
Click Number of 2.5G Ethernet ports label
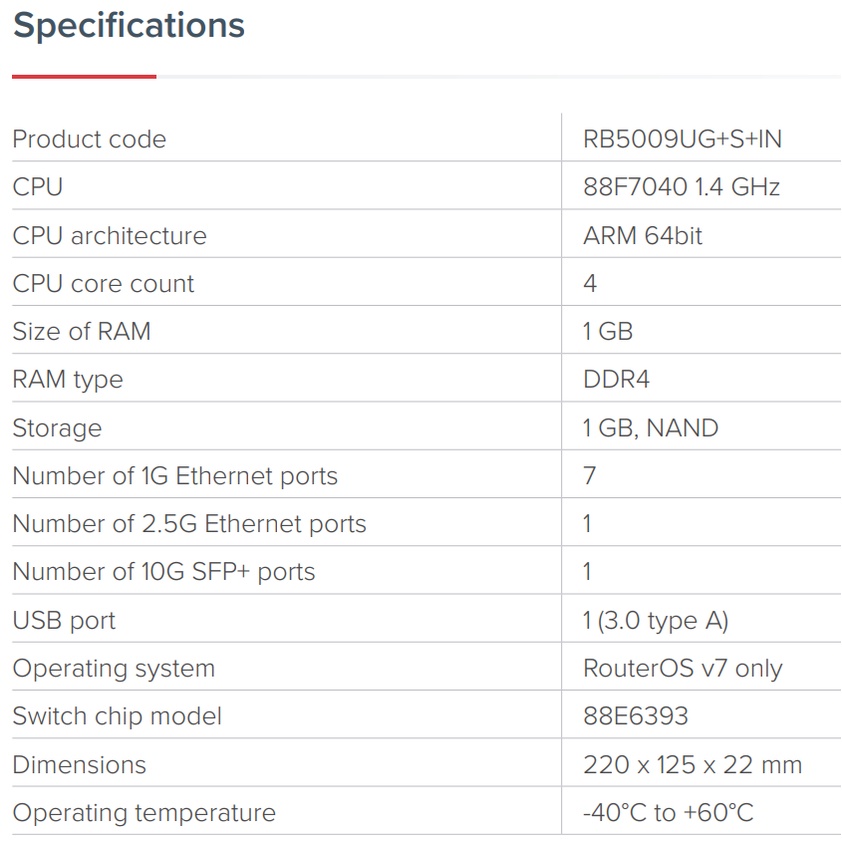pos(189,524)
